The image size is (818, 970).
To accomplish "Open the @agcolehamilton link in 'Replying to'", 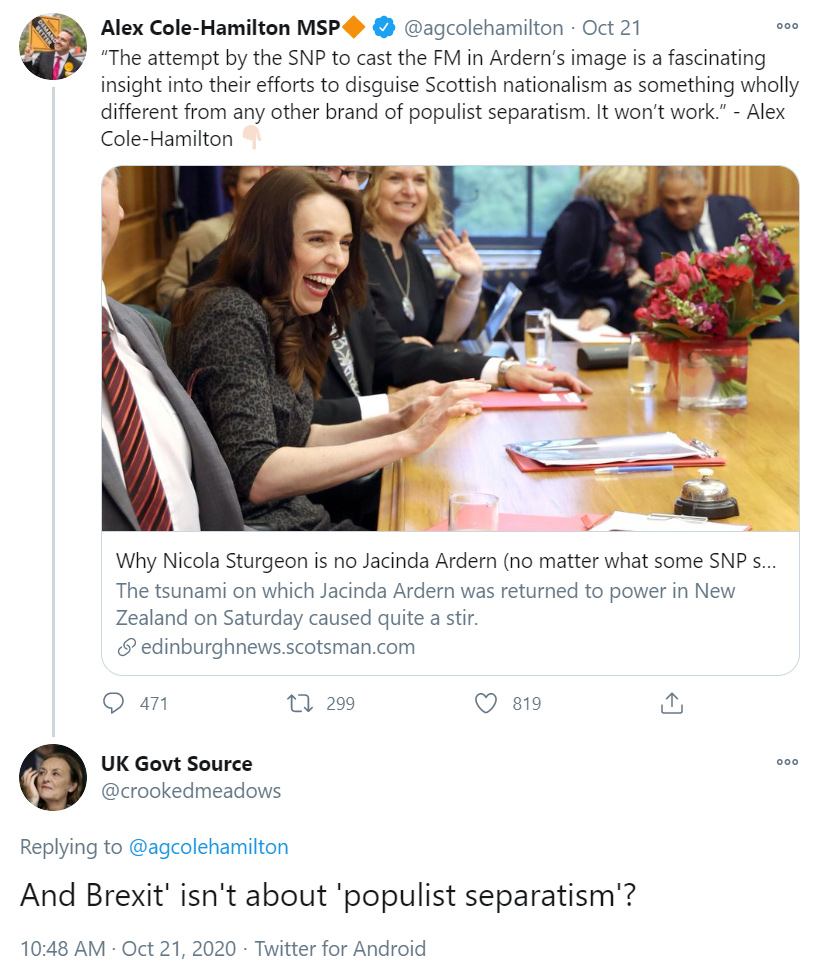I will 208,847.
